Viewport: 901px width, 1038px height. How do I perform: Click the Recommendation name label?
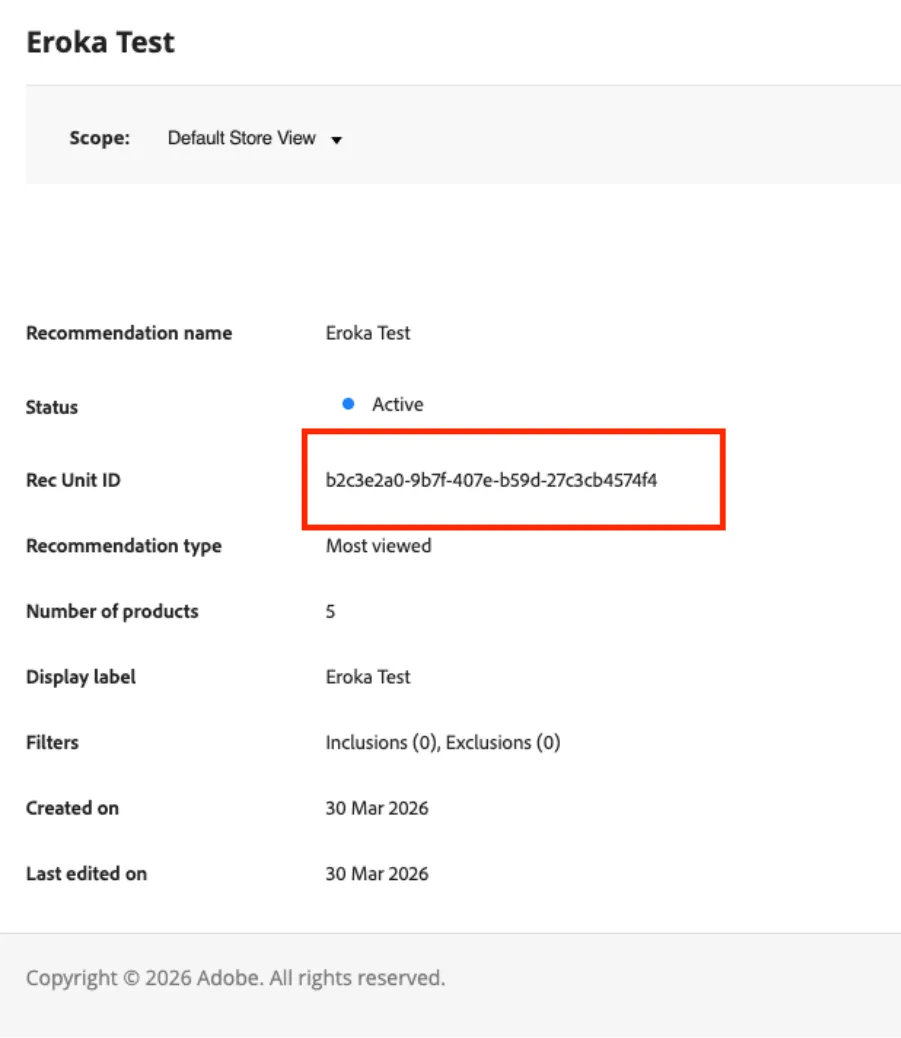coord(129,333)
